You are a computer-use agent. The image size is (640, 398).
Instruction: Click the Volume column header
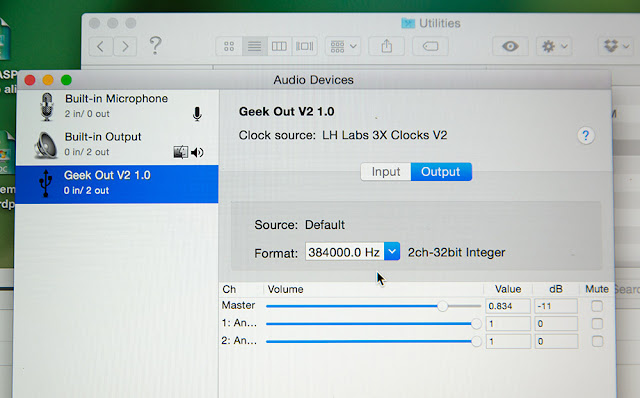(x=285, y=289)
